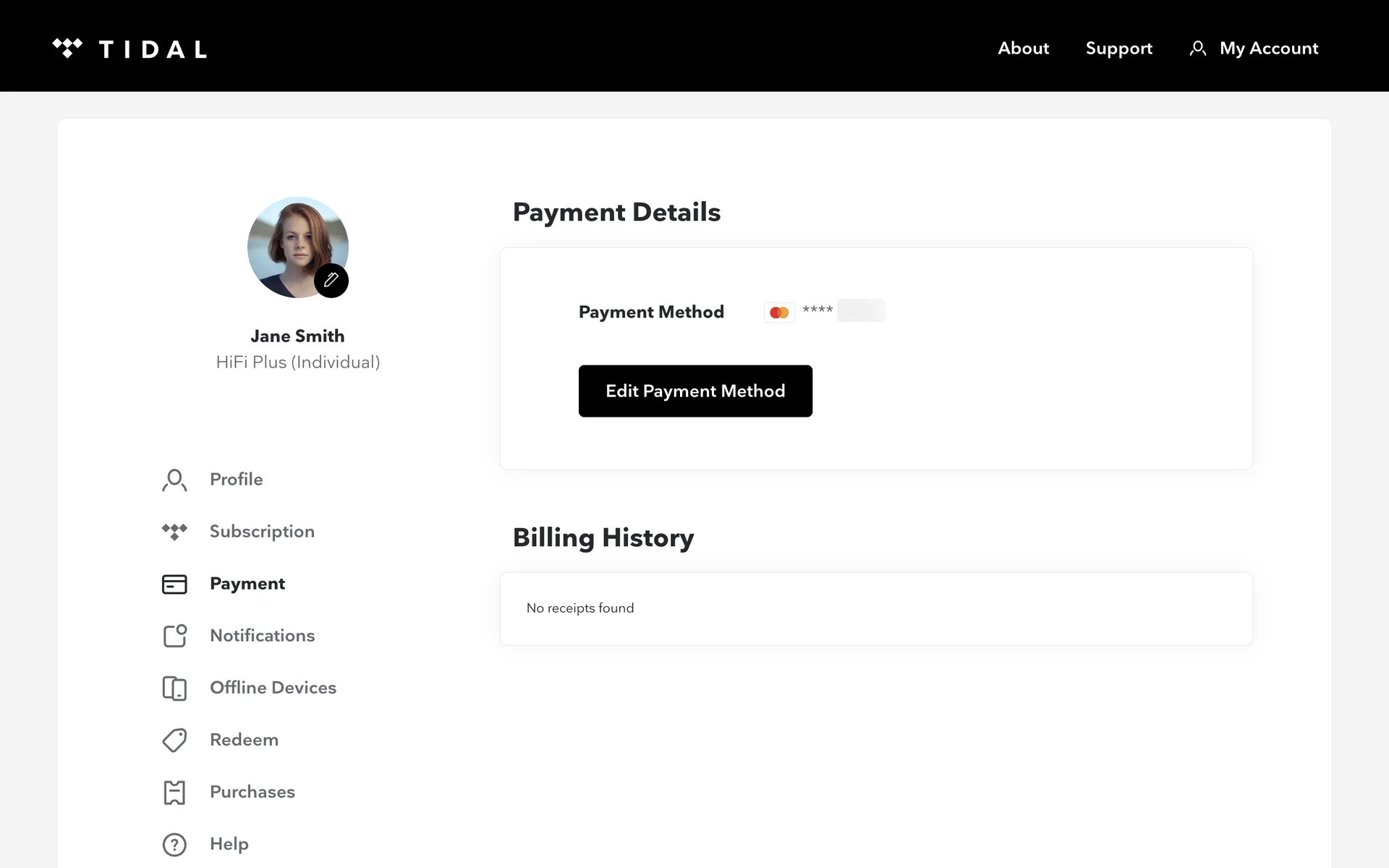Select the Notifications menu item

pyautogui.click(x=262, y=636)
